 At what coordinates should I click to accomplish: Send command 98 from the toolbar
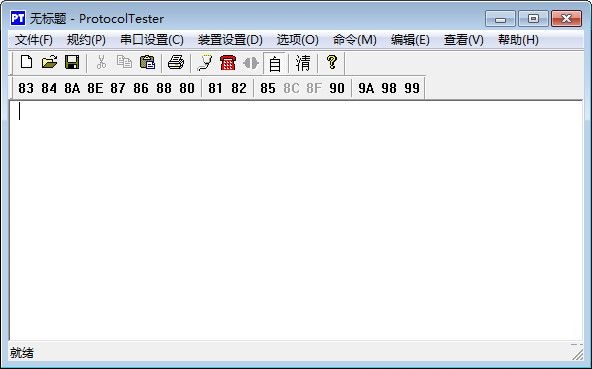pos(389,88)
